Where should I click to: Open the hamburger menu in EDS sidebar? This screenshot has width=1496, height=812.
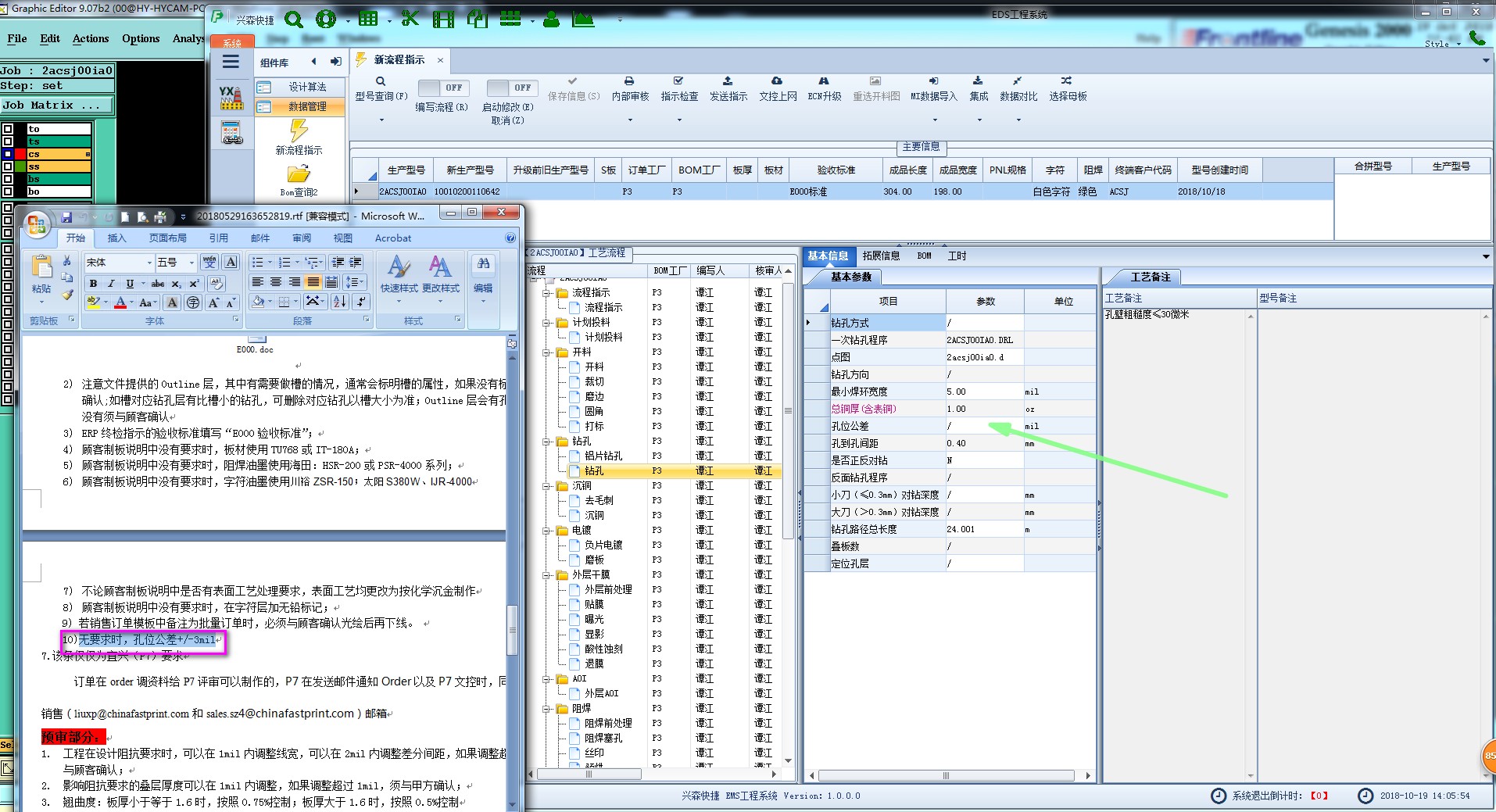click(231, 62)
